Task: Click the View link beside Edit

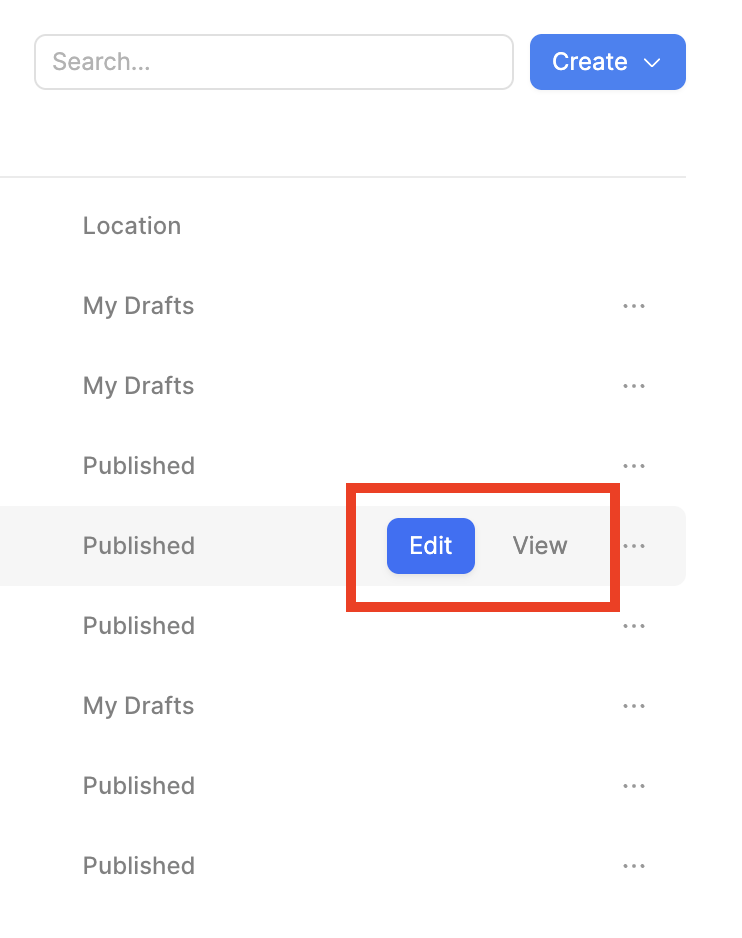Action: pyautogui.click(x=540, y=546)
